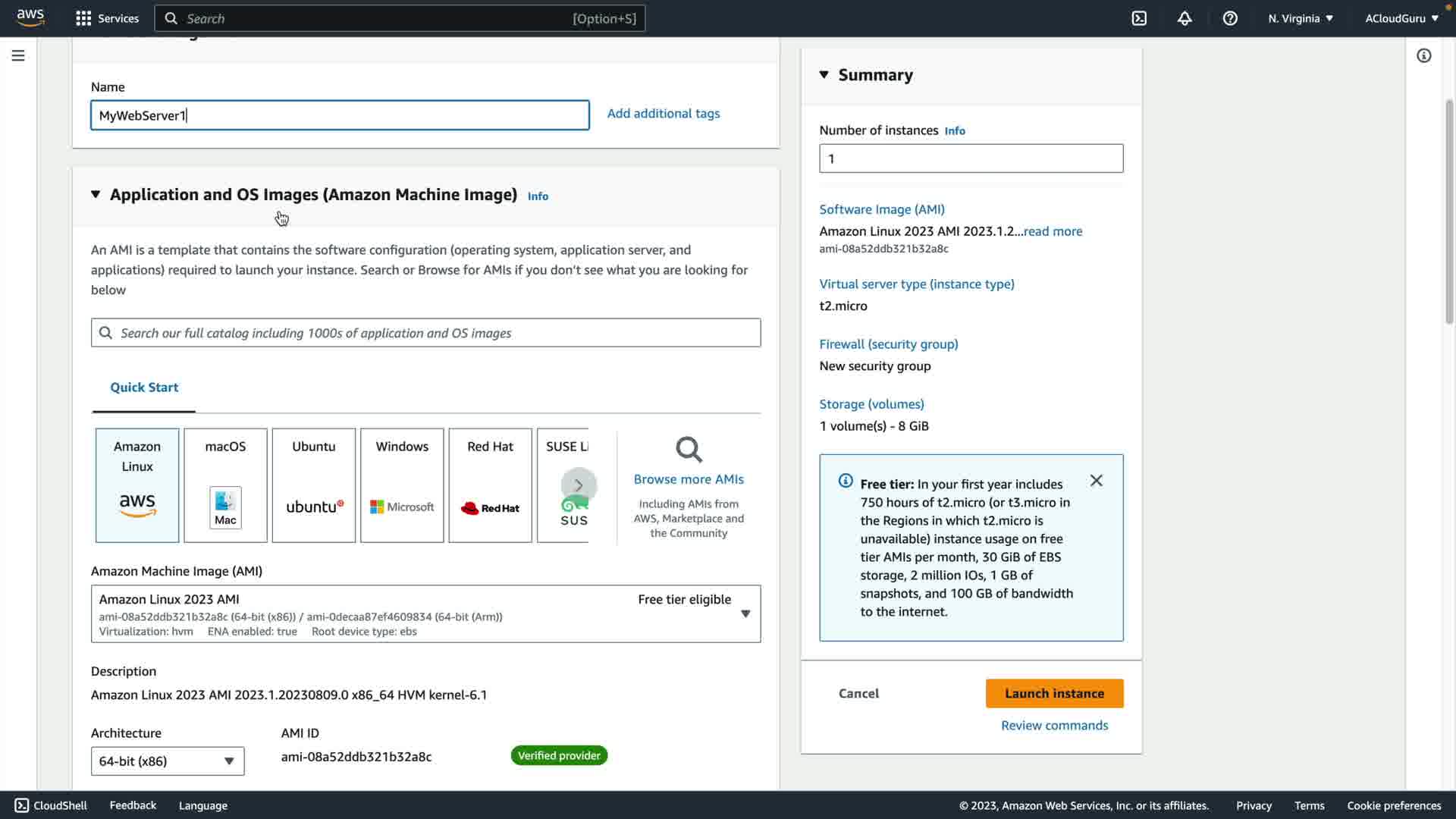1456x819 pixels.
Task: Switch to the Quick Start tab
Action: click(144, 388)
